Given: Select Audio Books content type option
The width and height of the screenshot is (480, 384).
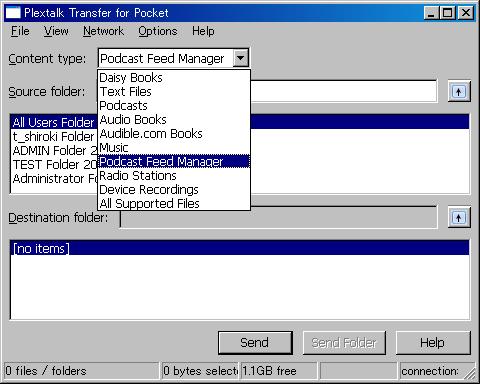Looking at the screenshot, I should point(174,119).
